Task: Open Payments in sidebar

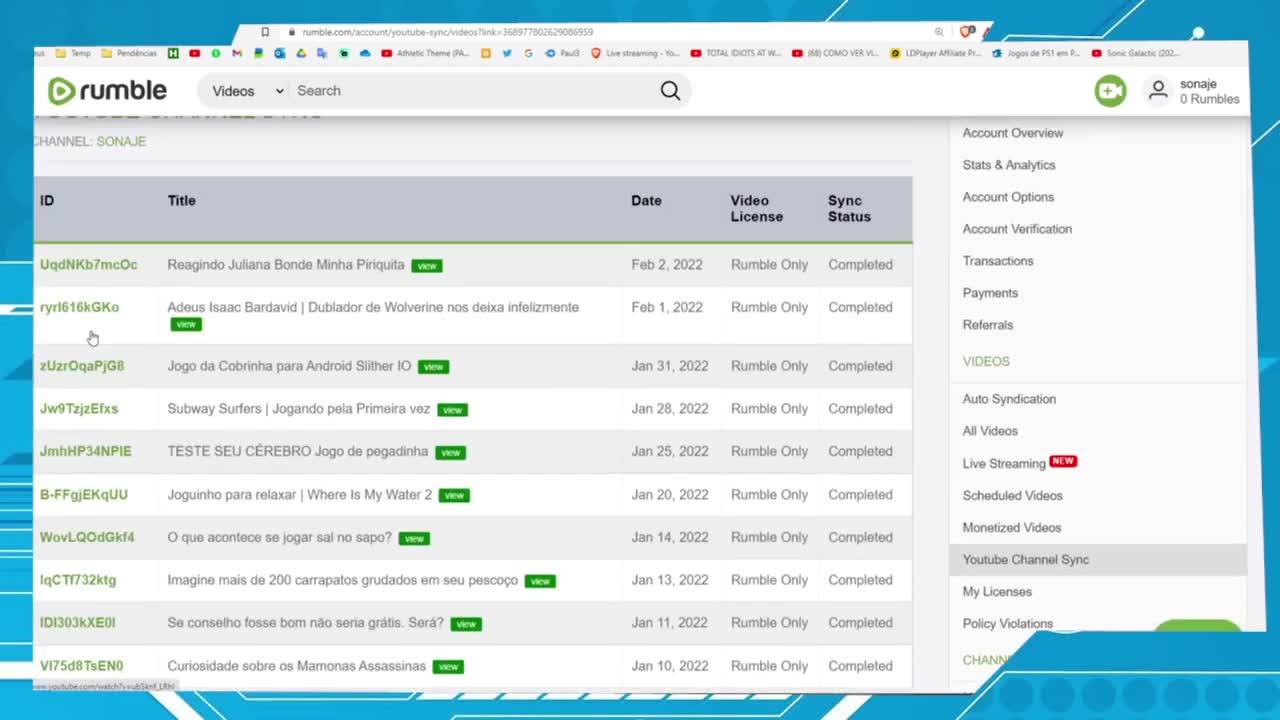Action: point(990,293)
